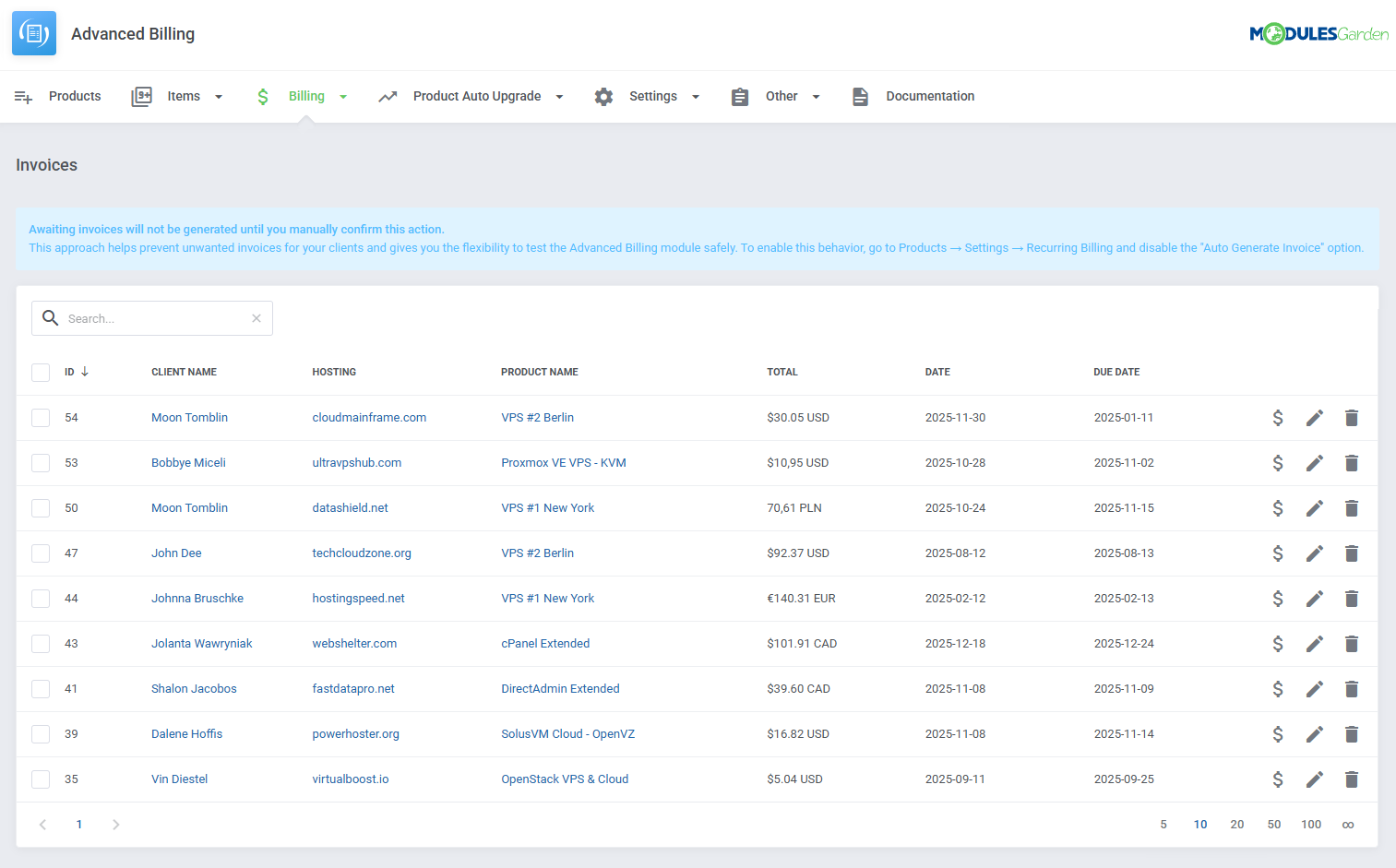Edit invoice 53 with the pencil icon
Viewport: 1396px width, 868px height.
point(1315,462)
